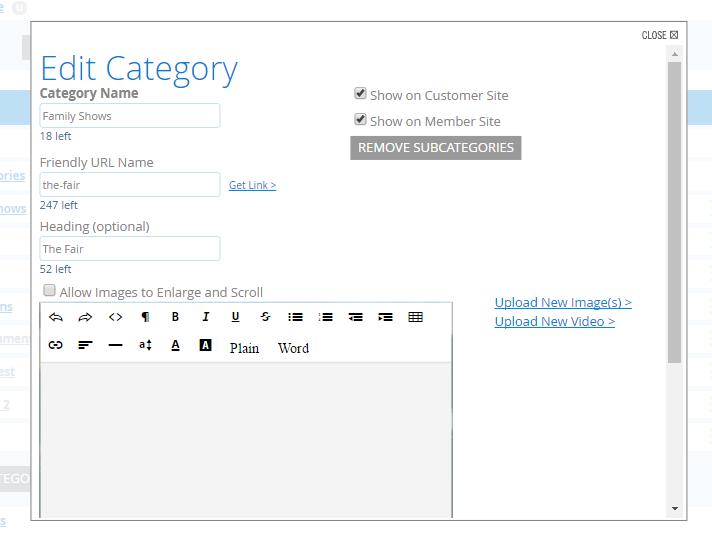
Task: Toggle bold formatting
Action: [x=175, y=317]
